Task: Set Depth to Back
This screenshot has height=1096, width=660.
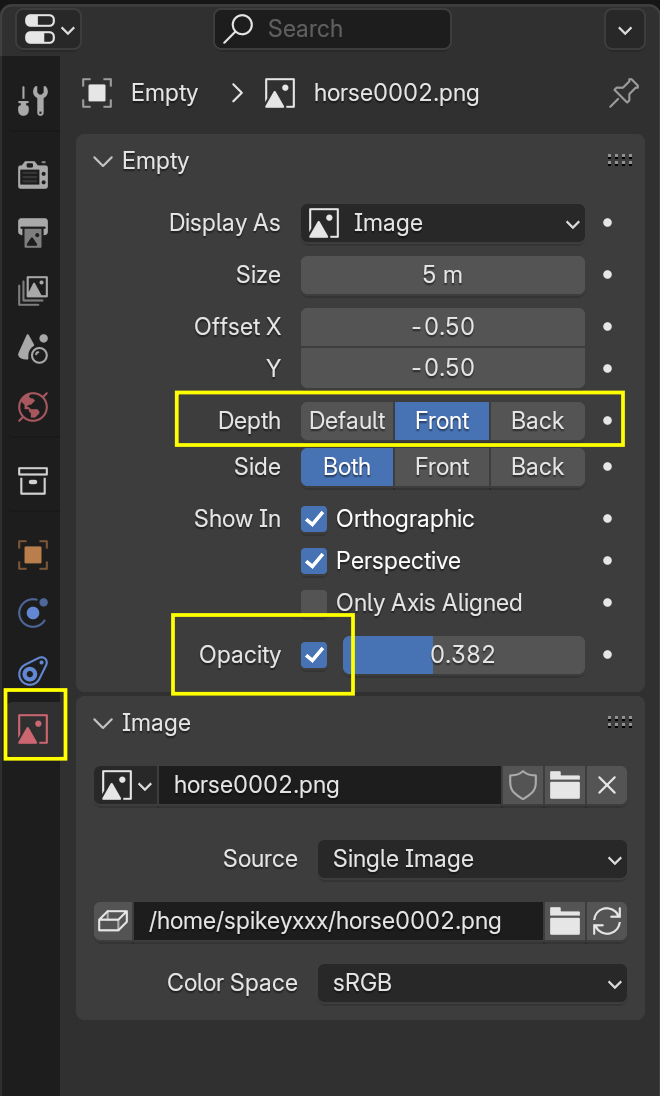Action: point(537,421)
